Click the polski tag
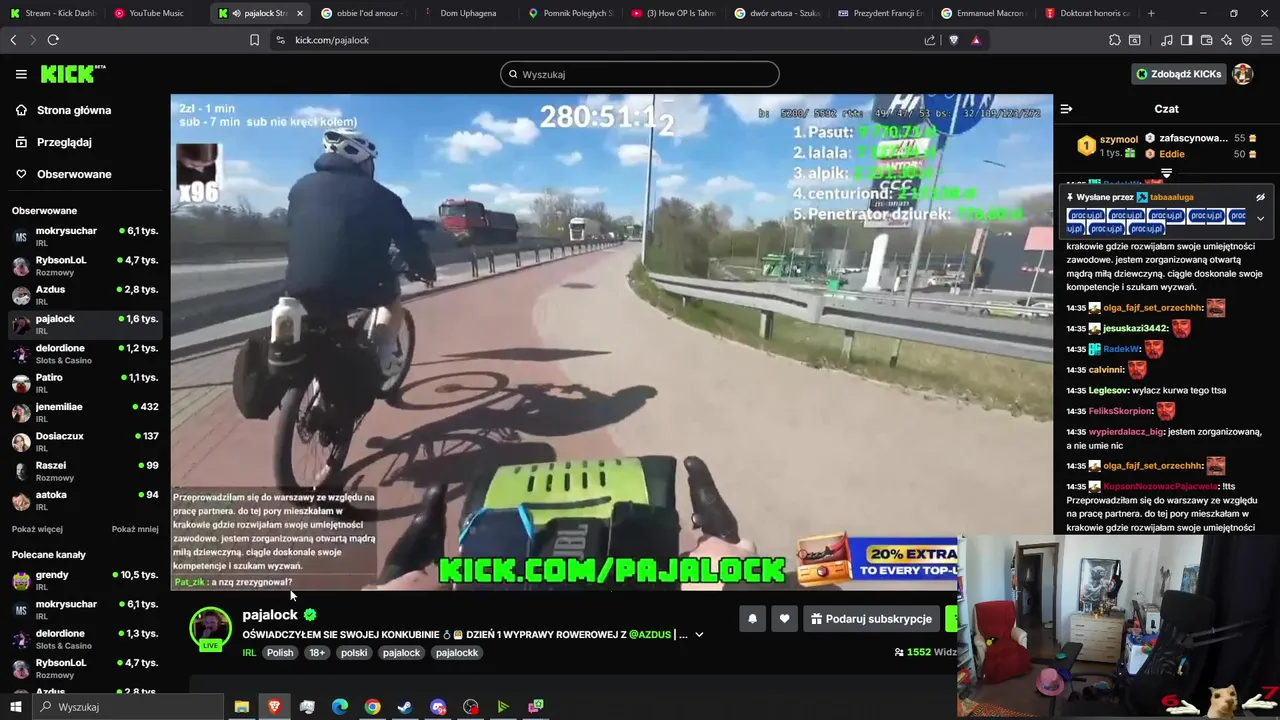Screen dimensions: 1280x720 tap(354, 653)
